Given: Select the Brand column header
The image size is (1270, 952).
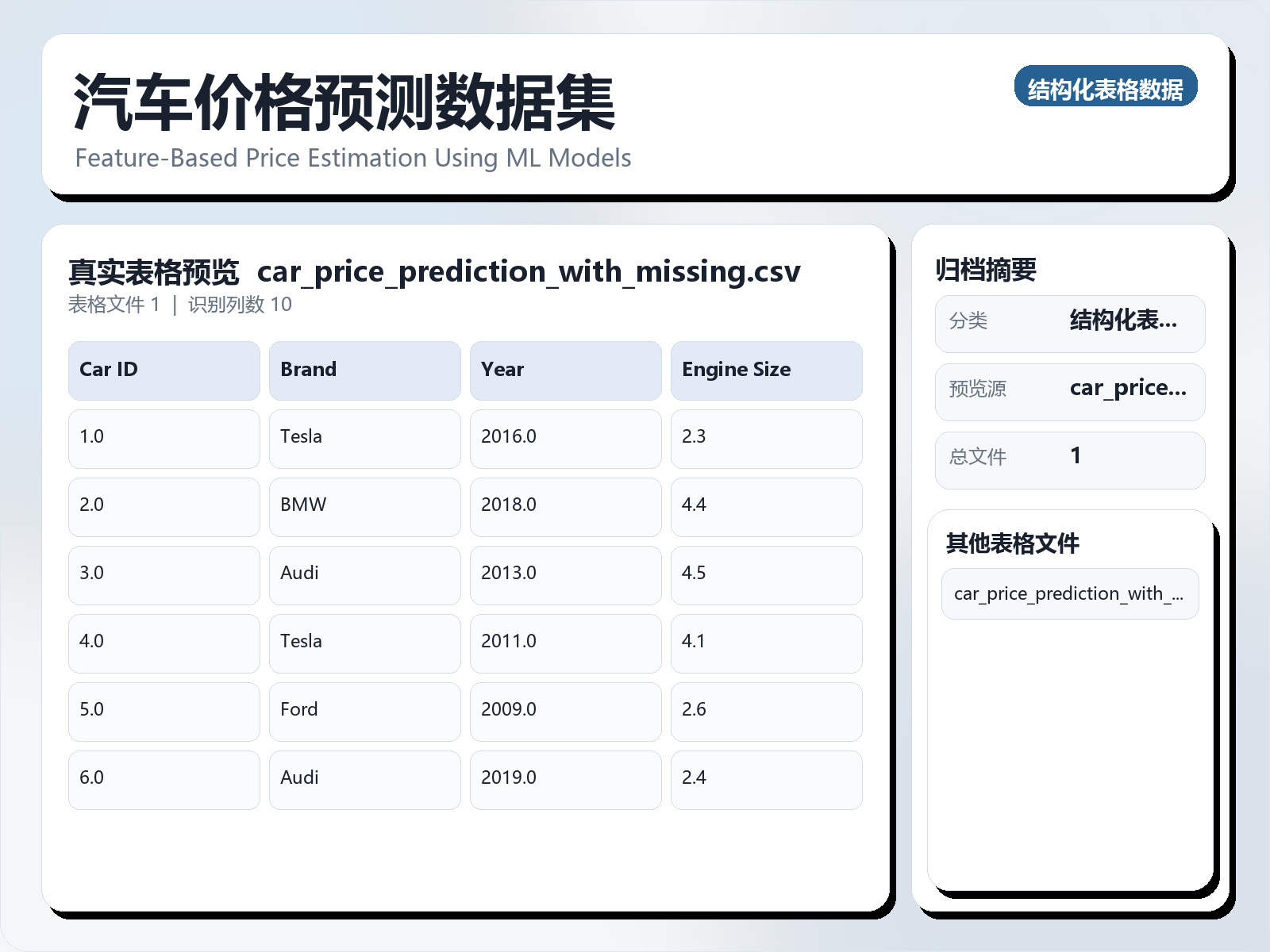Looking at the screenshot, I should click(x=364, y=370).
